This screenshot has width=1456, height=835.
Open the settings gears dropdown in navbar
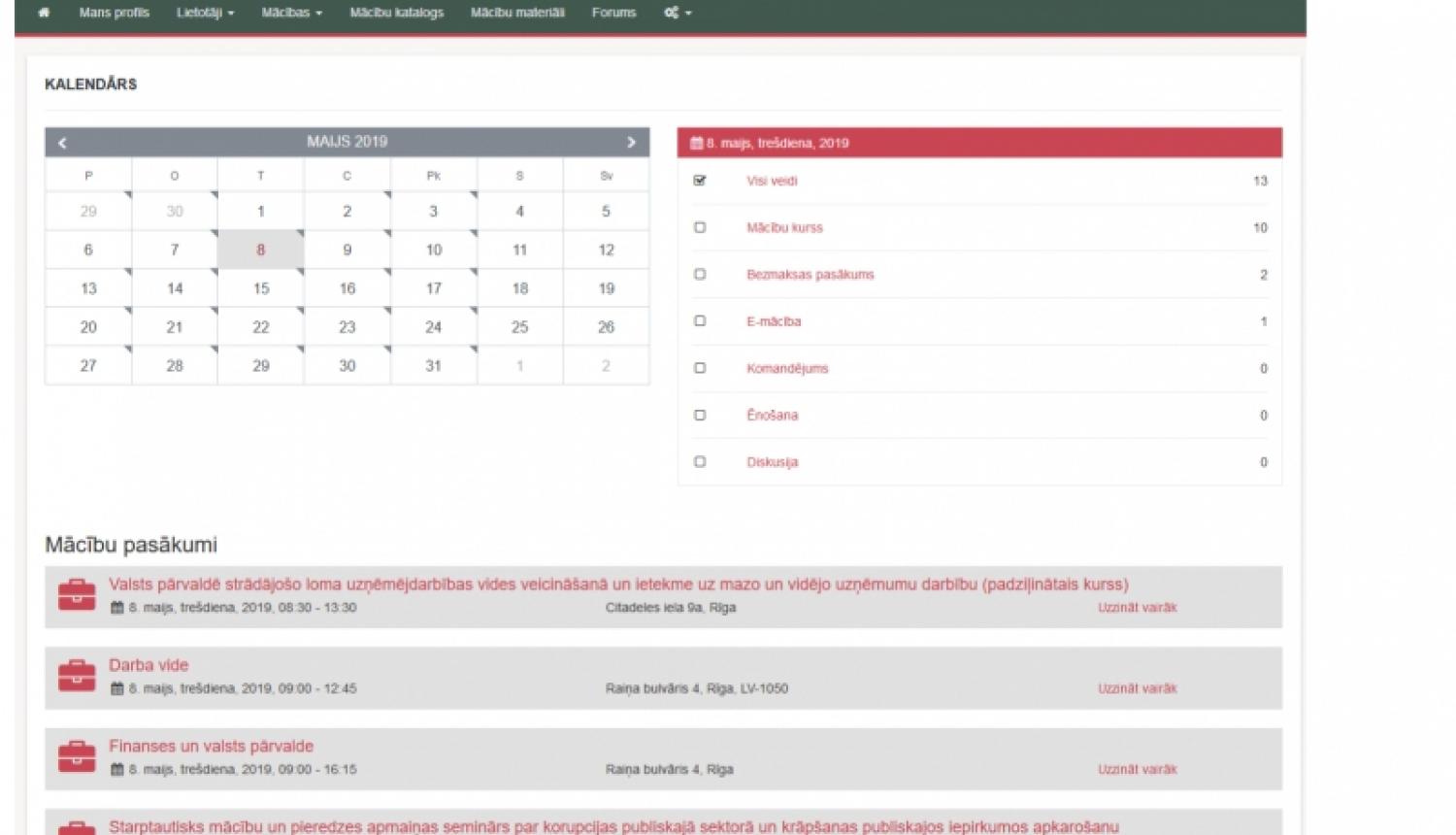pos(678,13)
